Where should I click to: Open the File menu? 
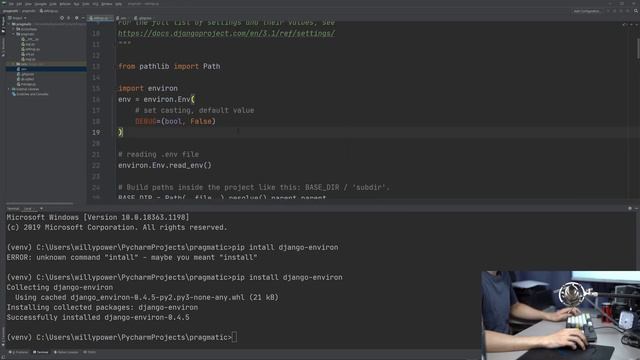11,4
